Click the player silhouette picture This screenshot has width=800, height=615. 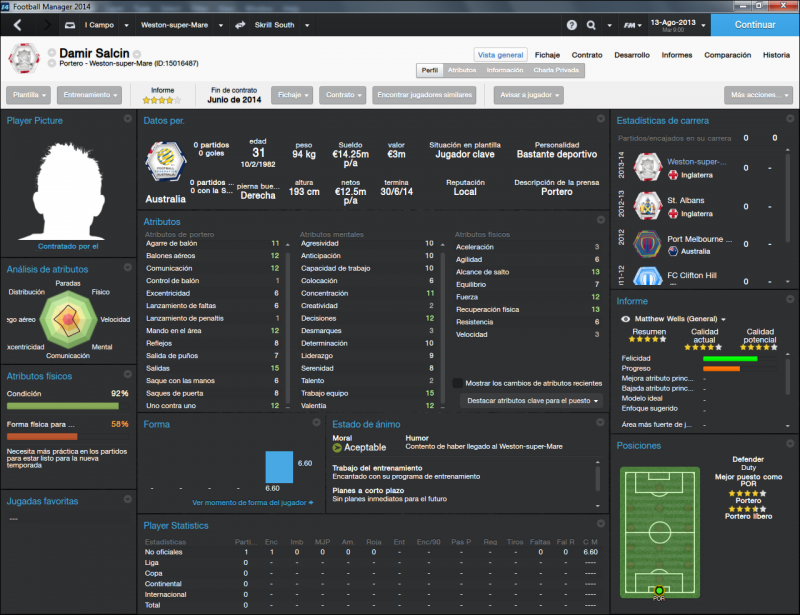[68, 191]
